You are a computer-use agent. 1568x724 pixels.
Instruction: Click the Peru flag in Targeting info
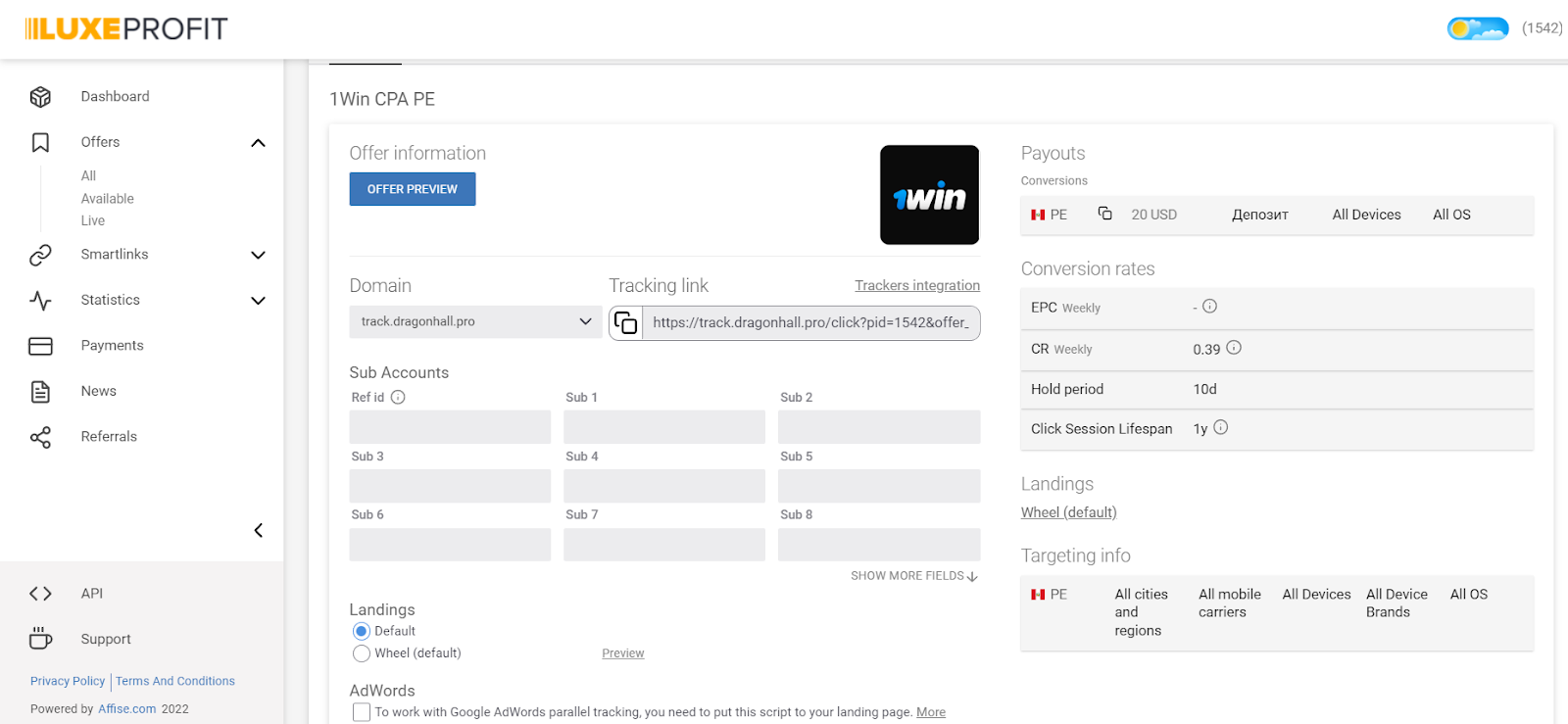point(1038,595)
